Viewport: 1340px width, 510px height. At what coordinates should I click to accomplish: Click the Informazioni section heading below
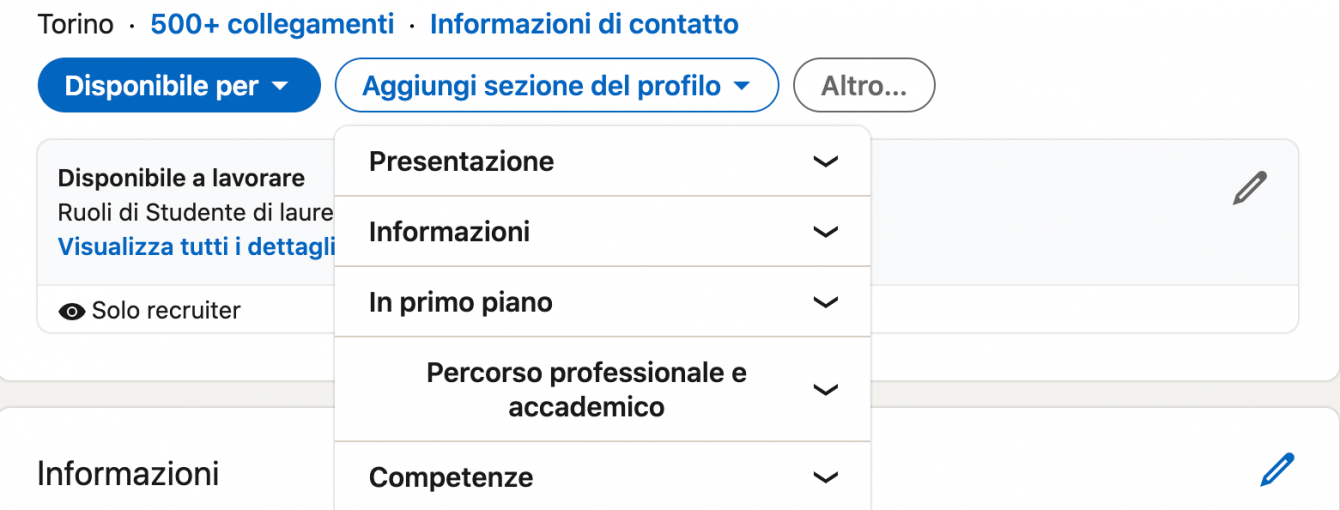[128, 473]
